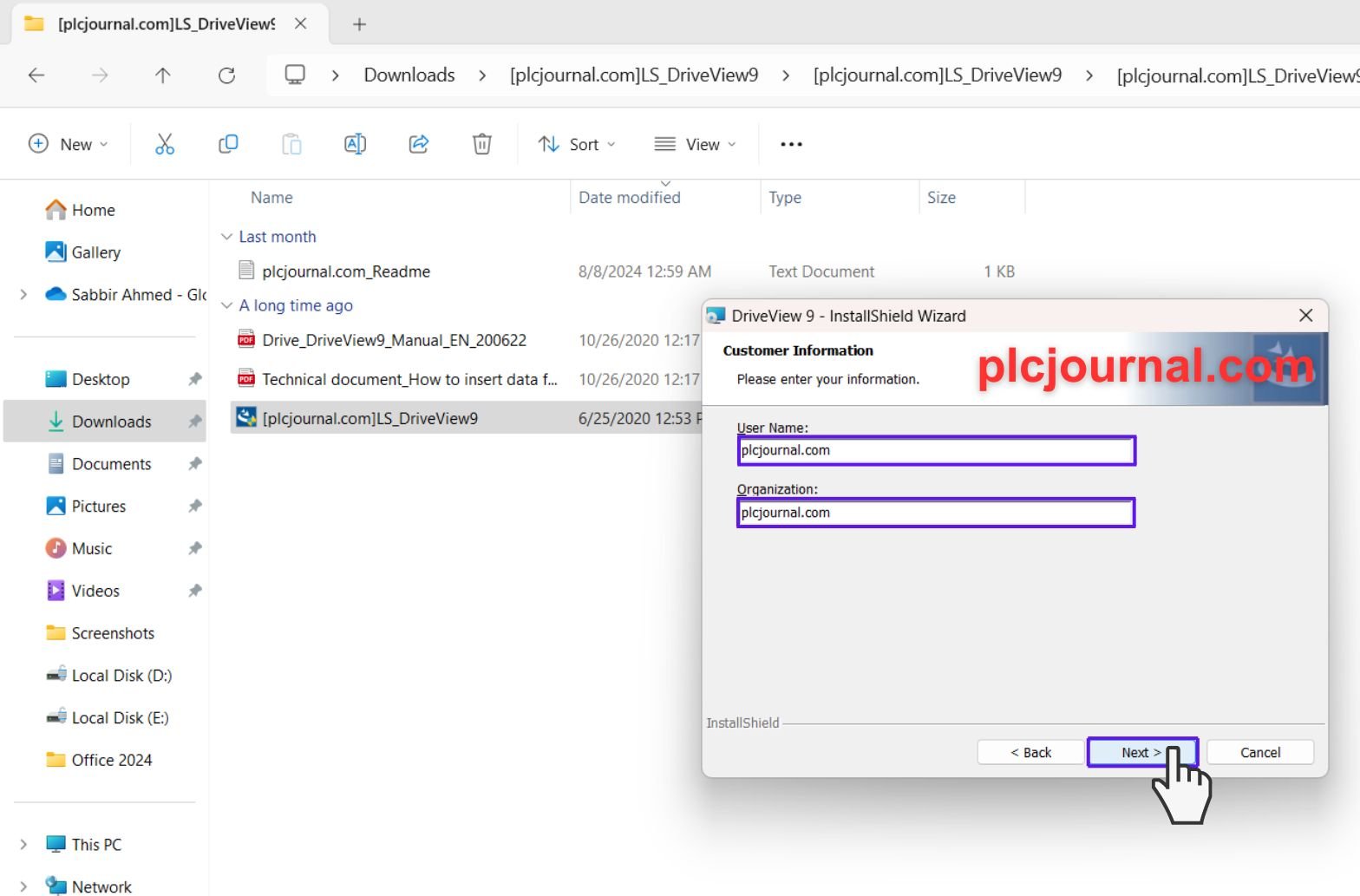Open the See more ellipsis menu
Screen dimensions: 1360x896
point(791,144)
